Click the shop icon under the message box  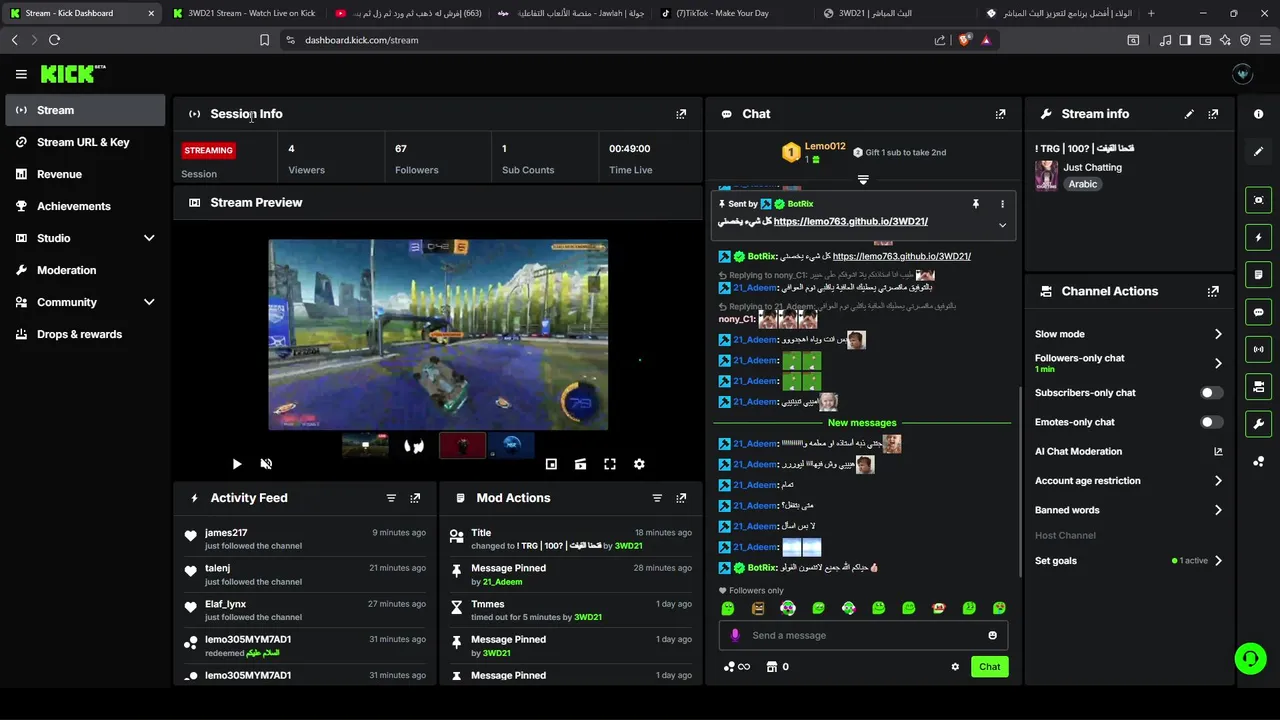tap(772, 667)
